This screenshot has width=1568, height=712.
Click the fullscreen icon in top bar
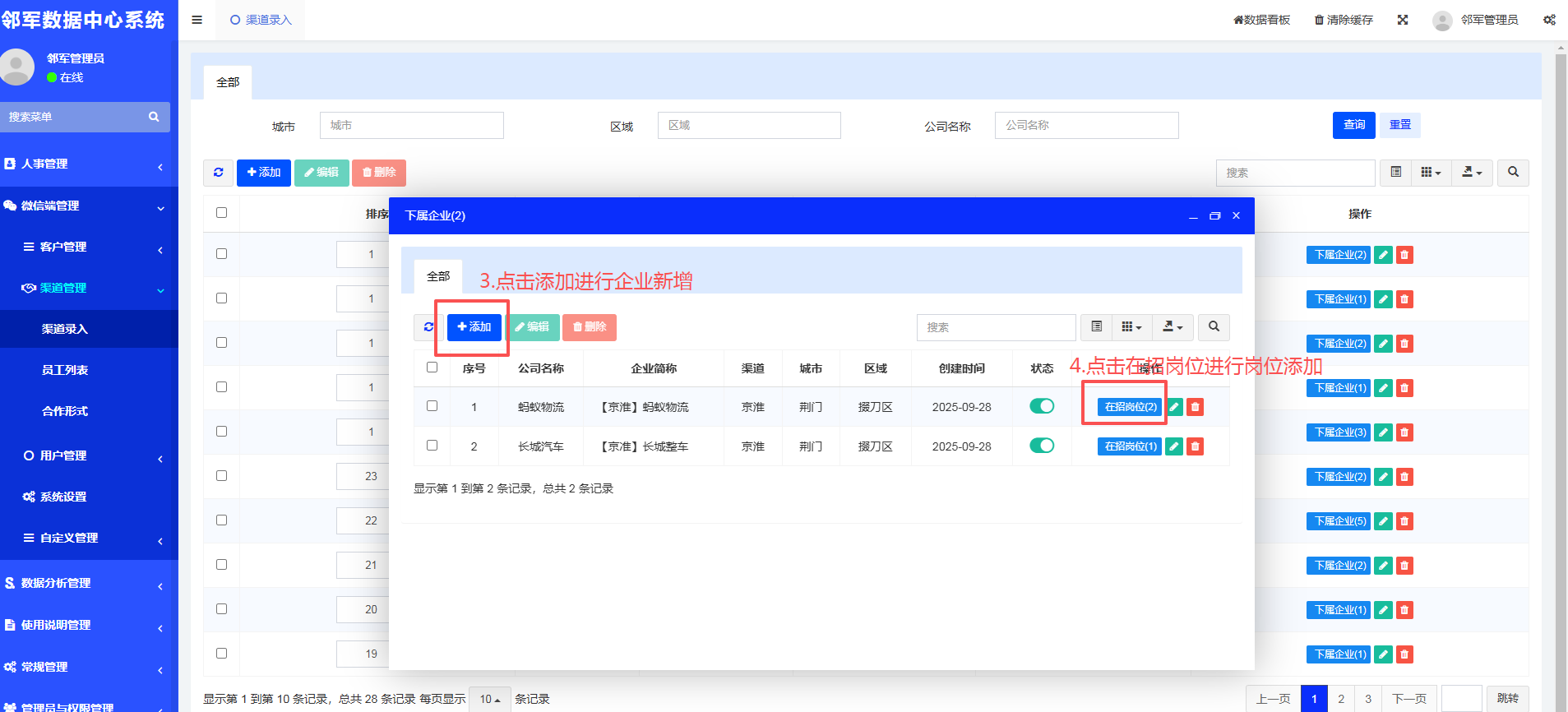(x=1403, y=20)
